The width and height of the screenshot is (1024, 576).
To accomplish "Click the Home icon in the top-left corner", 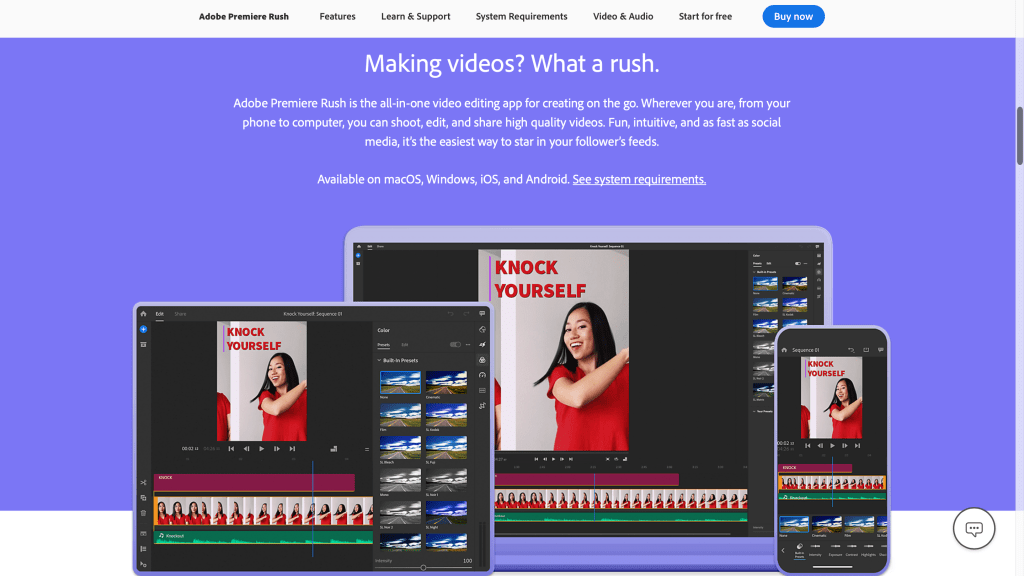I will (x=142, y=313).
